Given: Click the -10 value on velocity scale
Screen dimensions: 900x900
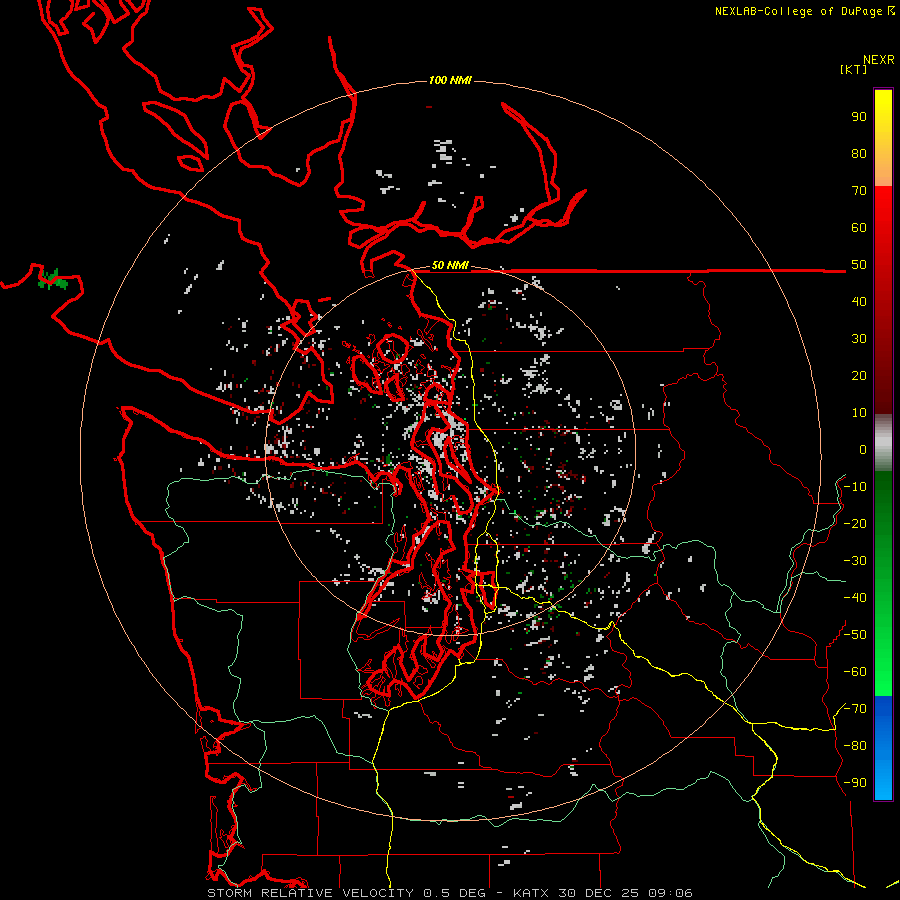Looking at the screenshot, I should 855,487.
